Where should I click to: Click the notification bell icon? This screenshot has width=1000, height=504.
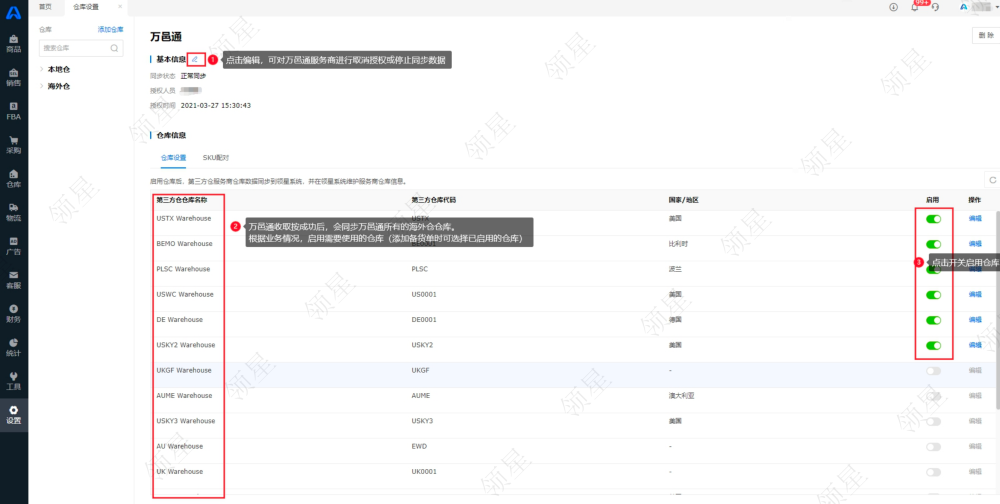coord(914,7)
